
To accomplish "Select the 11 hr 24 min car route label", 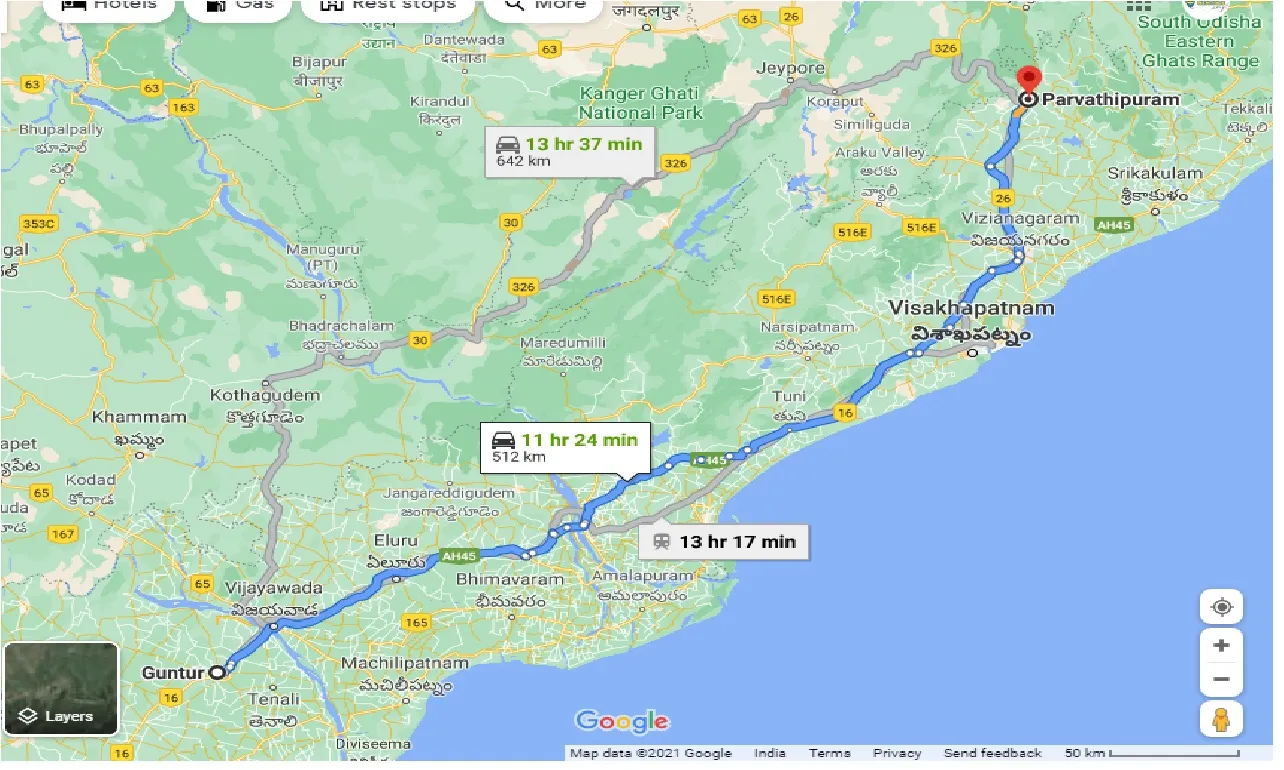I will pos(565,447).
